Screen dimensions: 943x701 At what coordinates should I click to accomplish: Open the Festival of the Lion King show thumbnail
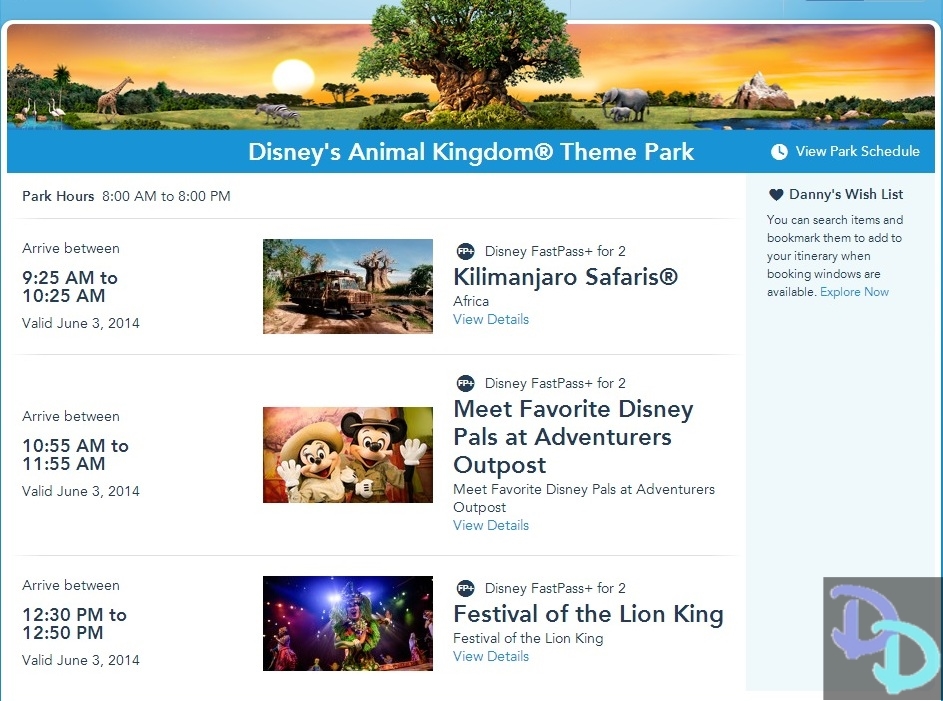(347, 623)
